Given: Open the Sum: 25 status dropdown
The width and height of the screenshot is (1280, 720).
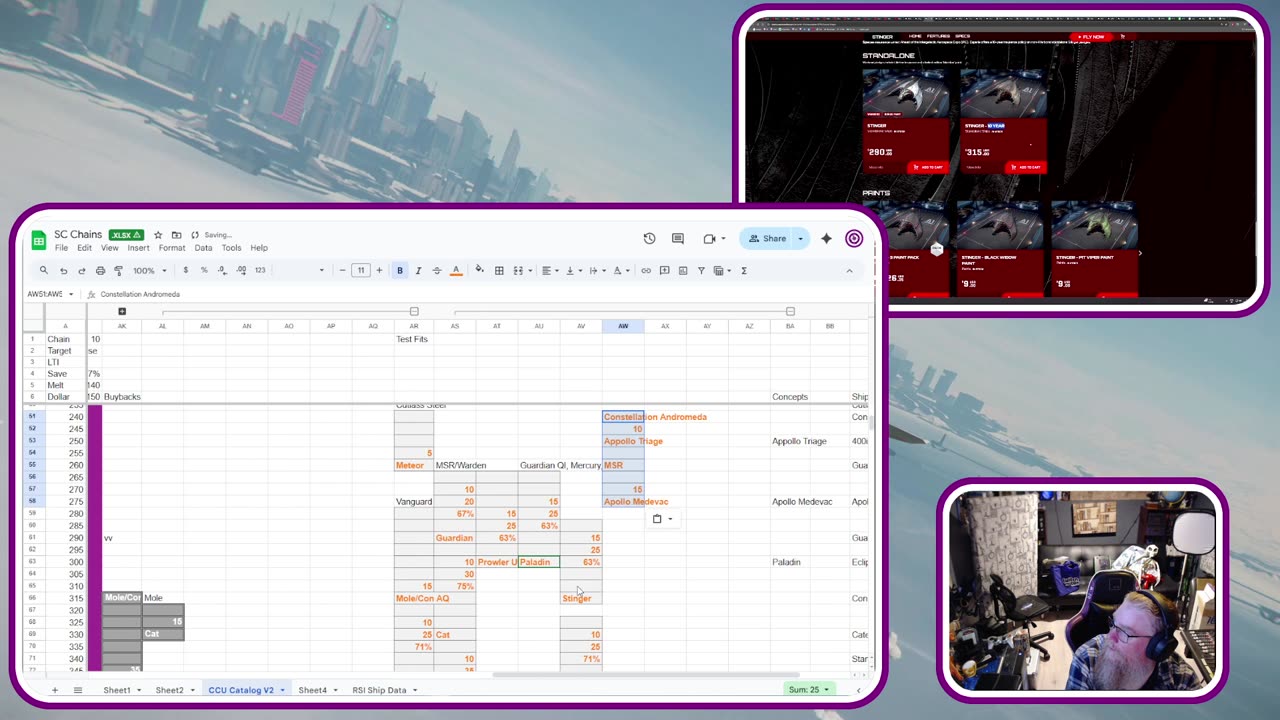Looking at the screenshot, I should pos(809,690).
